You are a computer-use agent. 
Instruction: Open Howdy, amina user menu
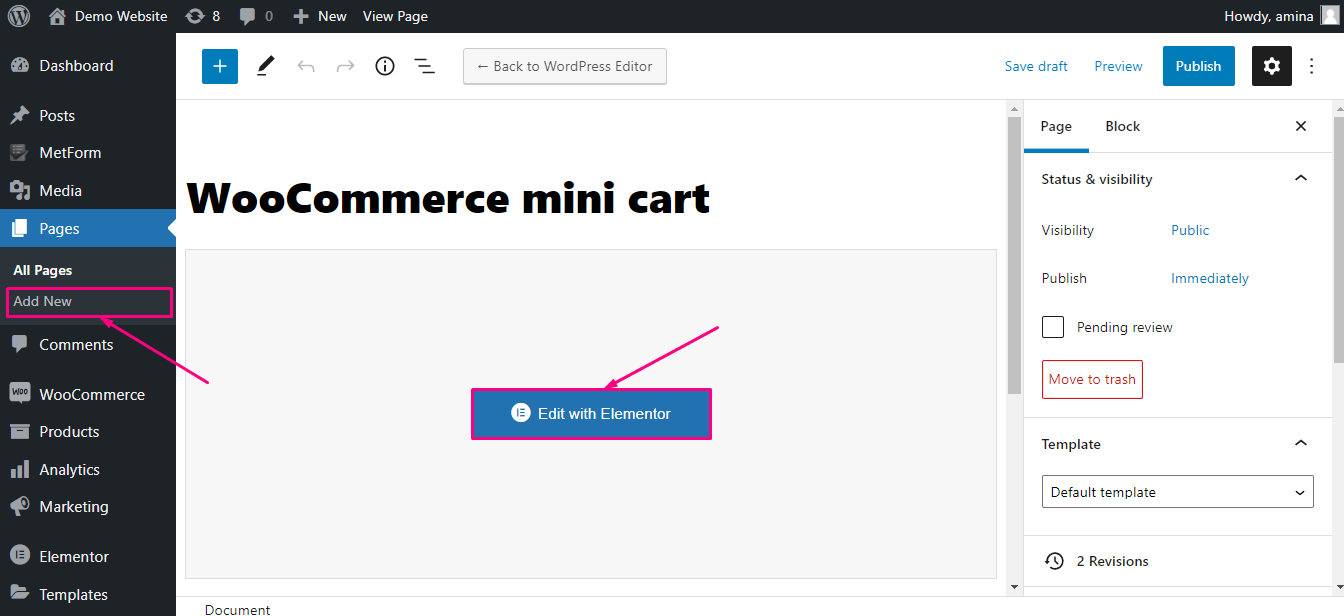coord(1267,16)
